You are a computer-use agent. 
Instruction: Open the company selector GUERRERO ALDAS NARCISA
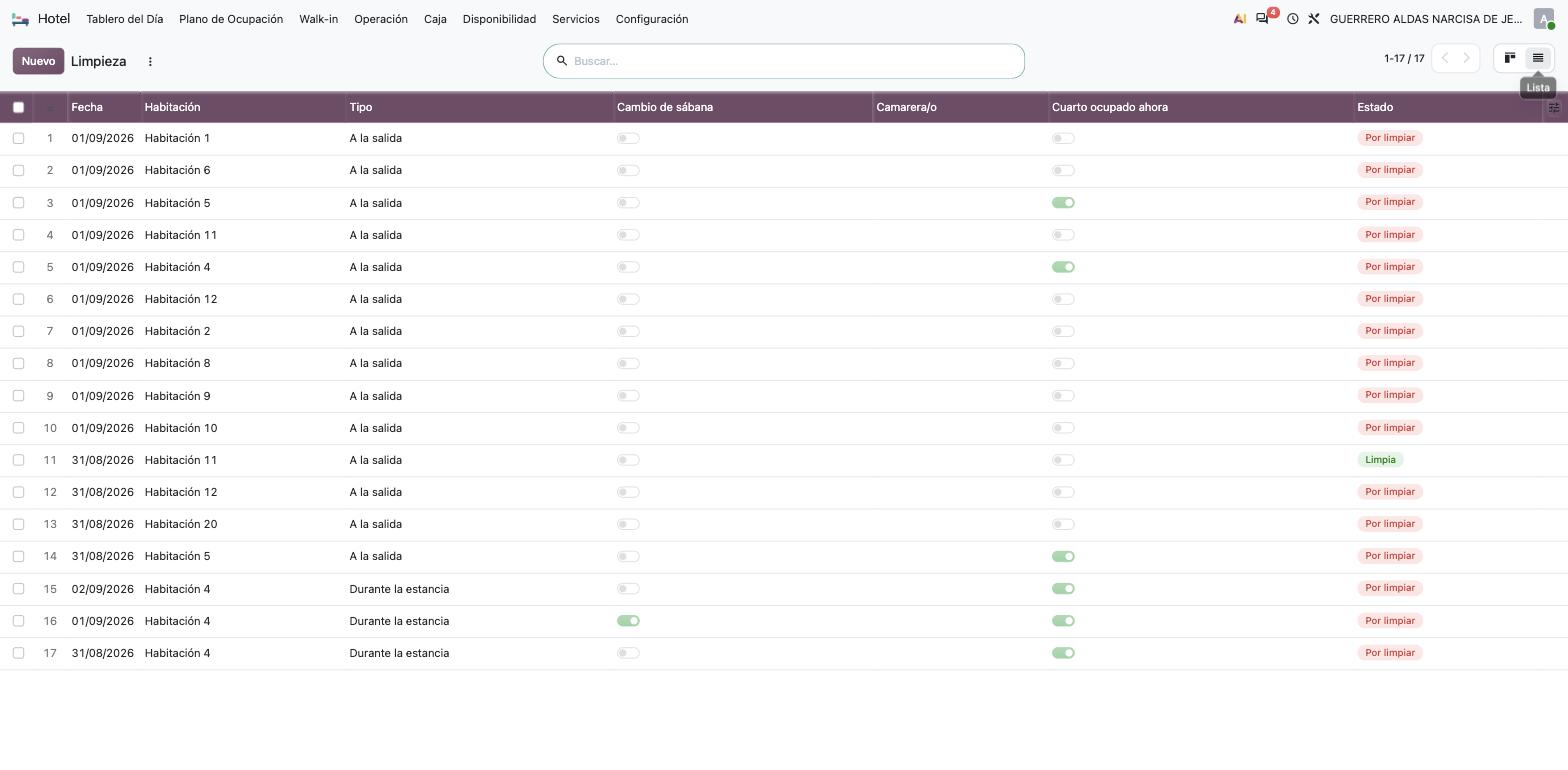point(1426,19)
